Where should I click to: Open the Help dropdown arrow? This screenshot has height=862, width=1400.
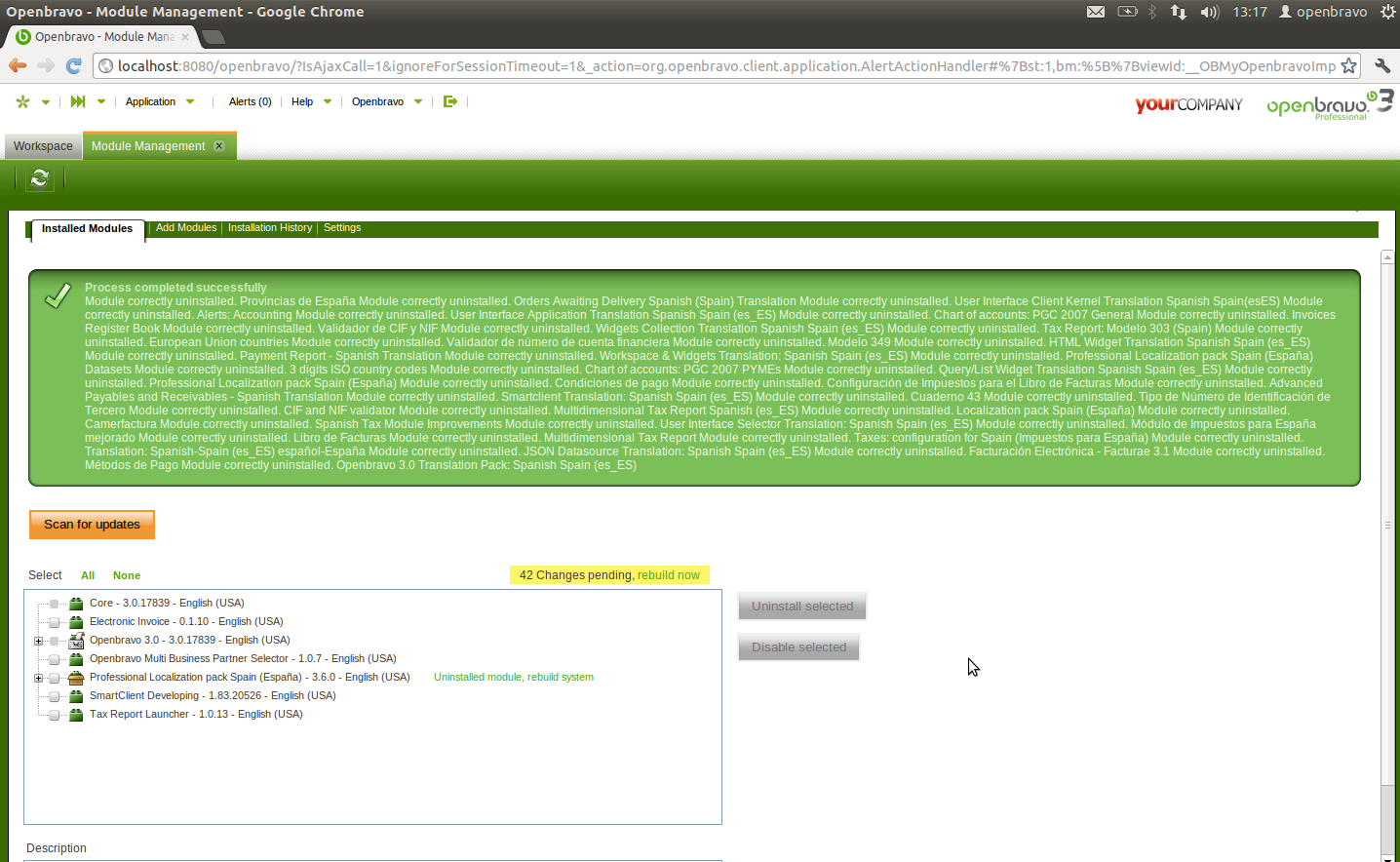328,101
